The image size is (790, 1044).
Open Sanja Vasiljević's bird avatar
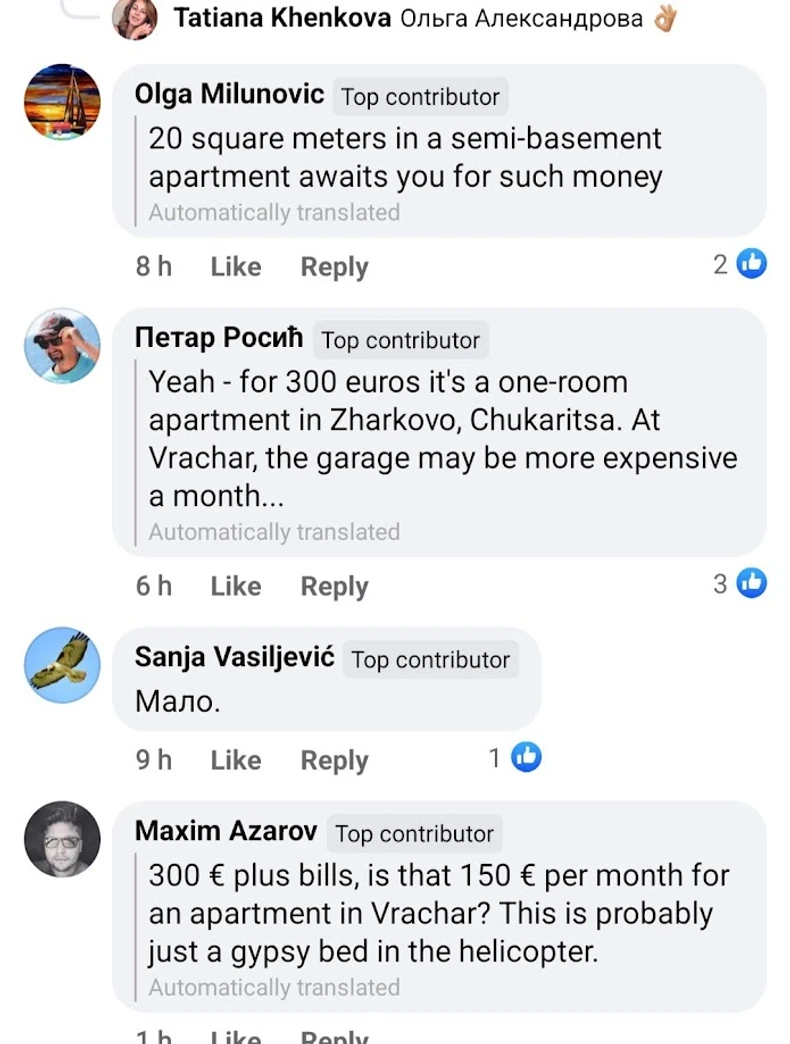pyautogui.click(x=62, y=664)
